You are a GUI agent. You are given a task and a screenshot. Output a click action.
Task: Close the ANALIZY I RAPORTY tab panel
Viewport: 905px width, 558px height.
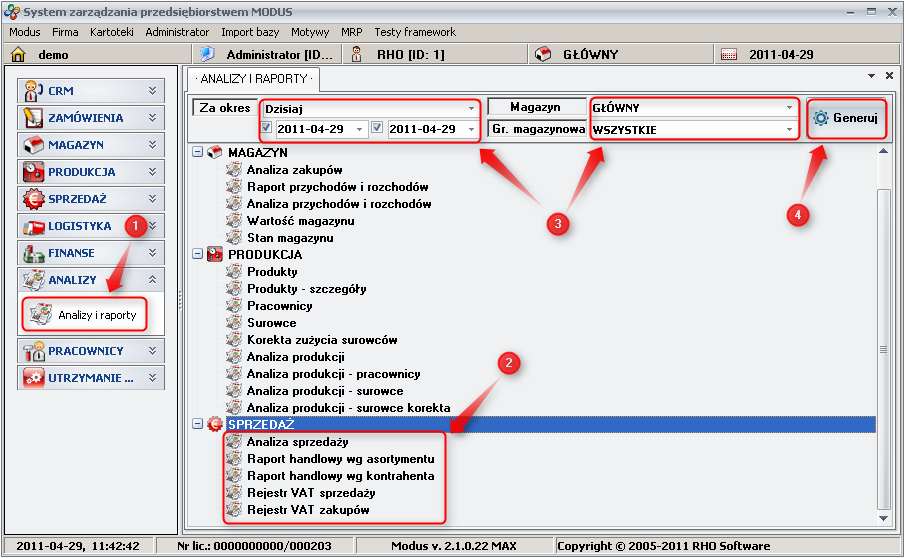(x=889, y=76)
